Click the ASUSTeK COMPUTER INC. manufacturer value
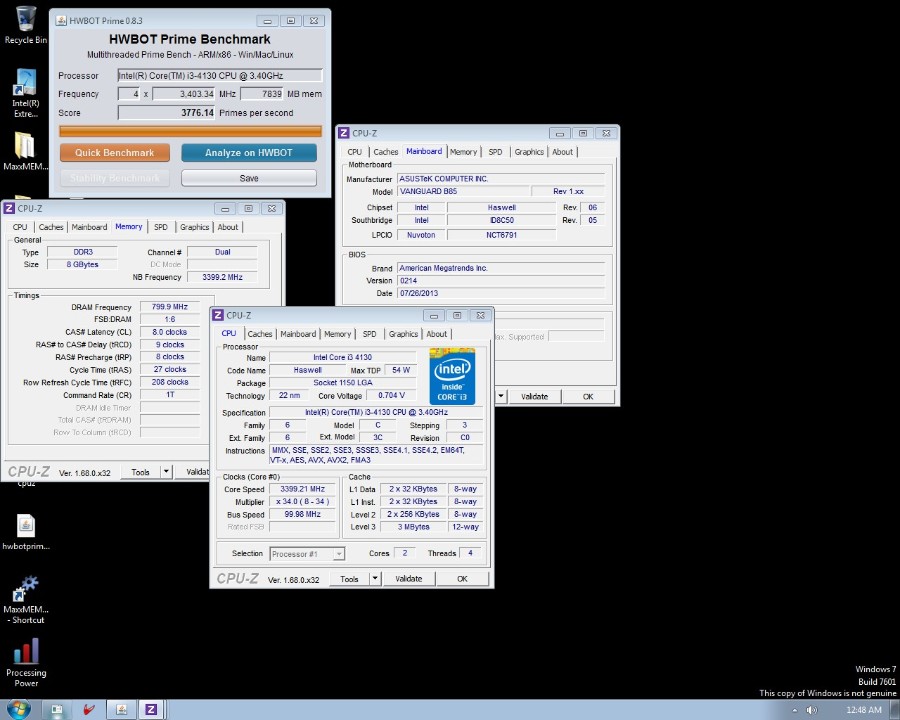 [501, 179]
